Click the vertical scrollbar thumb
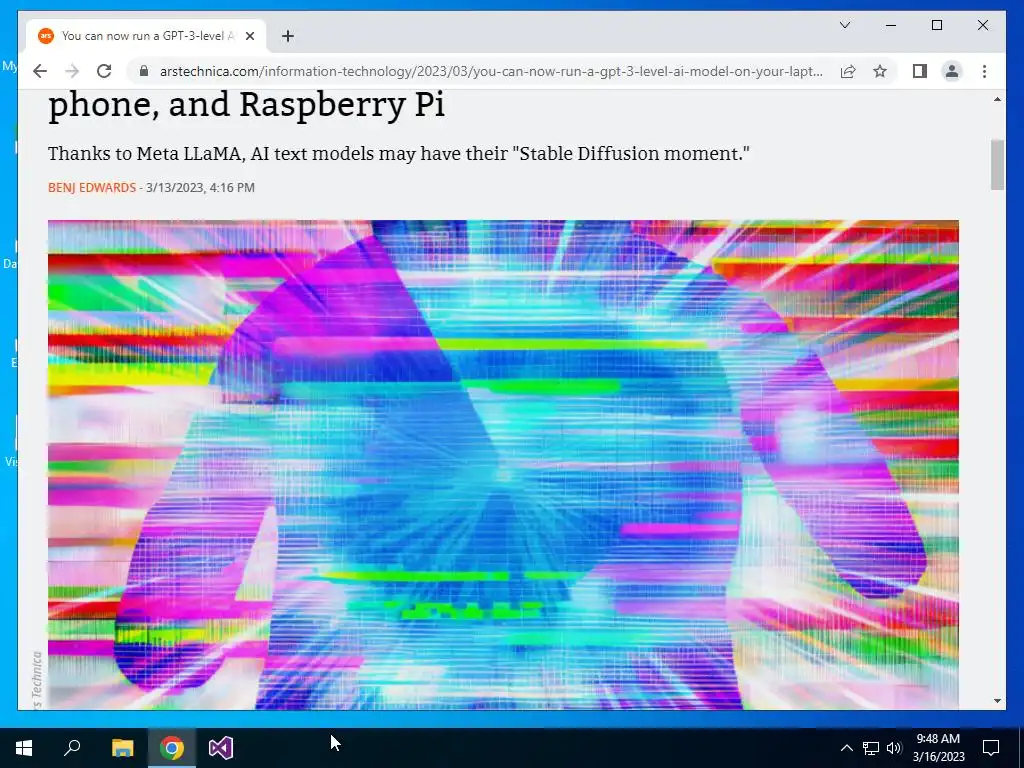Image resolution: width=1024 pixels, height=768 pixels. tap(997, 165)
